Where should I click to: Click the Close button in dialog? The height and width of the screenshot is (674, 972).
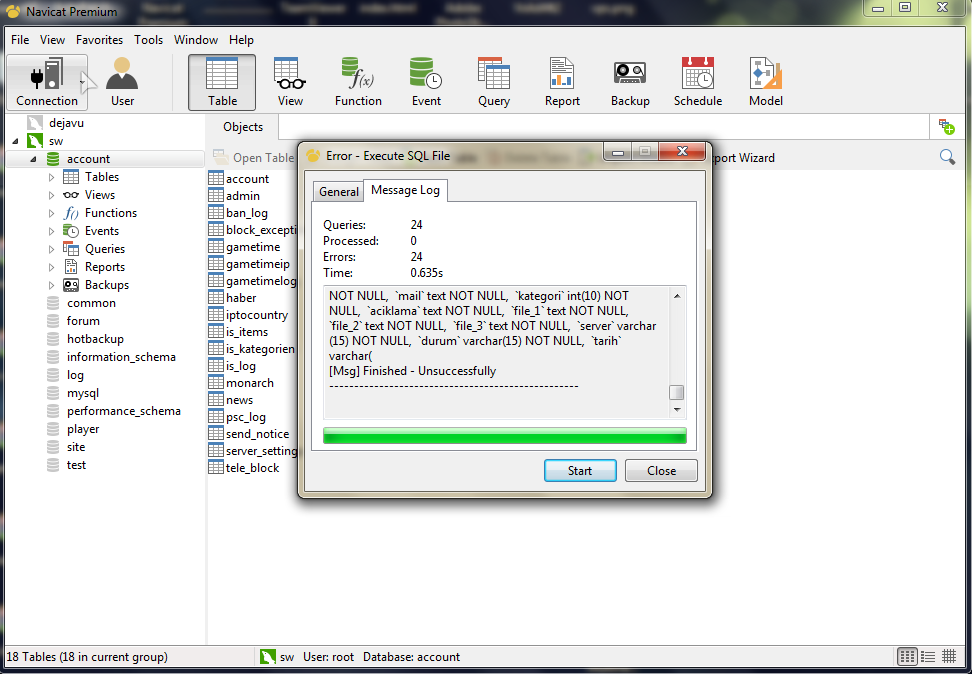coord(661,471)
